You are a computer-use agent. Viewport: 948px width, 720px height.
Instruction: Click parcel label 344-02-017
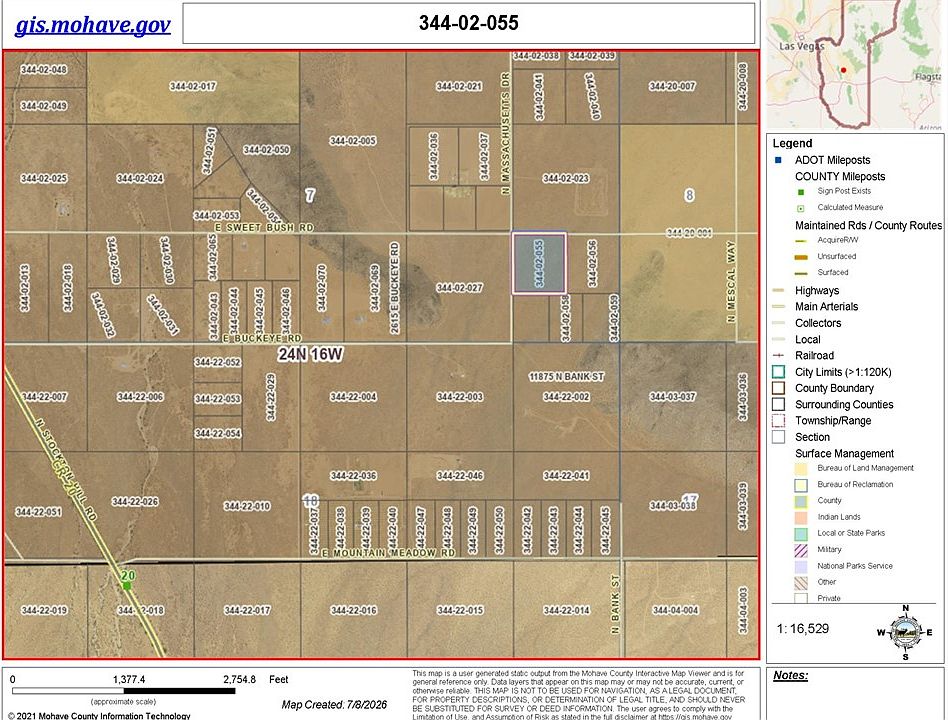(x=193, y=86)
